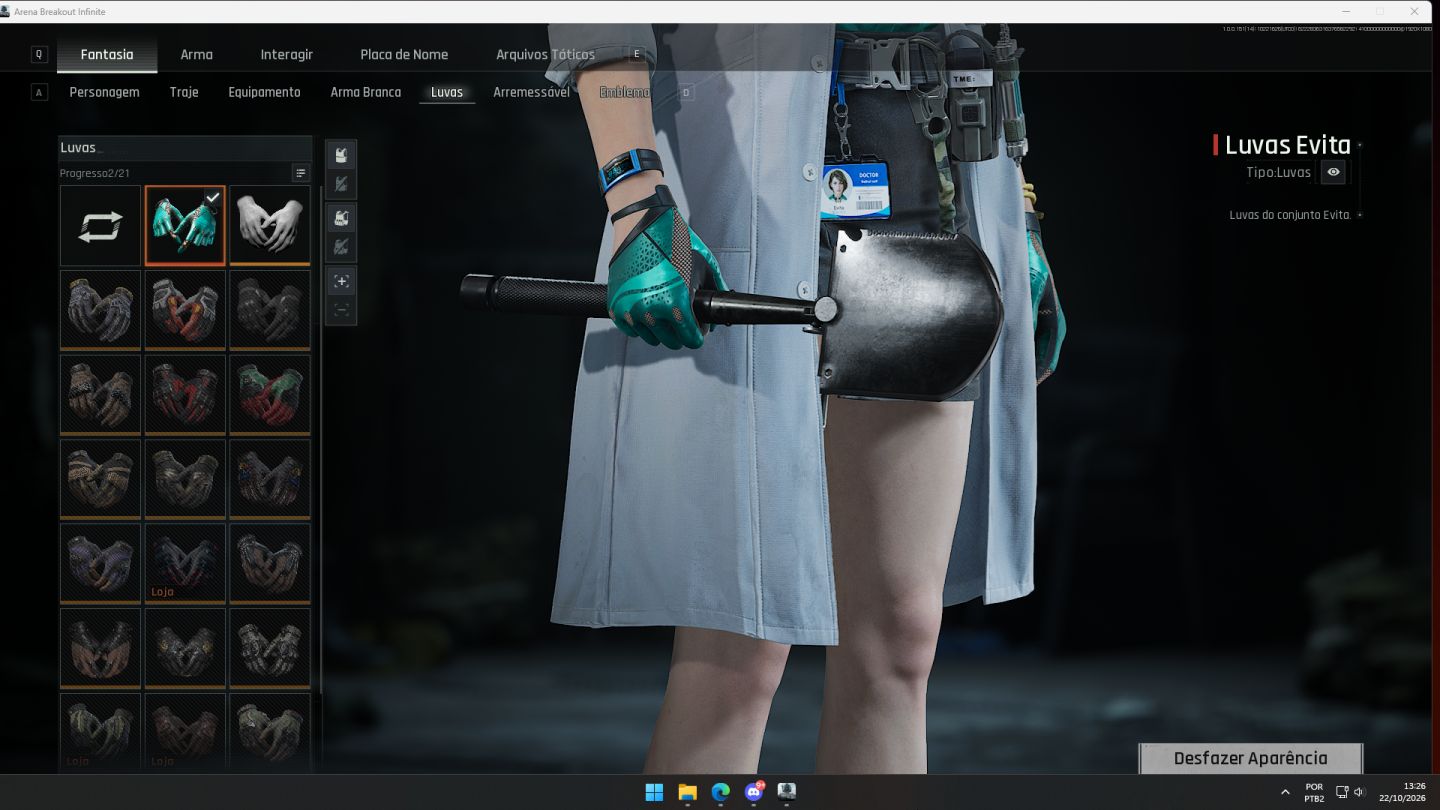This screenshot has height=810, width=1440.
Task: Select the Emblema sub-tab
Action: (x=624, y=92)
